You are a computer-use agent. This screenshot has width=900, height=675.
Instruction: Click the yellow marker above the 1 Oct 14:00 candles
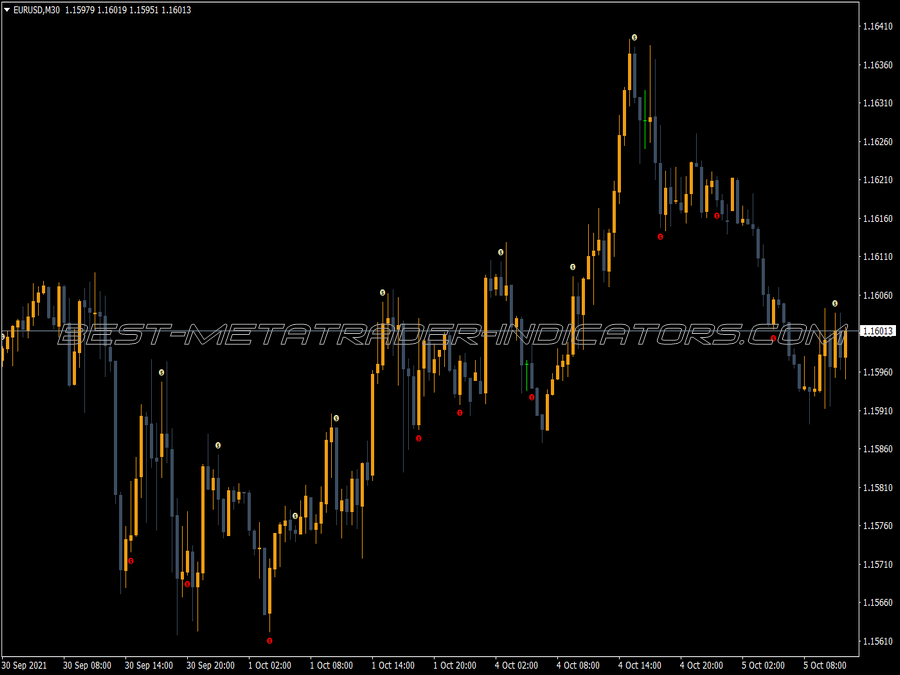382,293
